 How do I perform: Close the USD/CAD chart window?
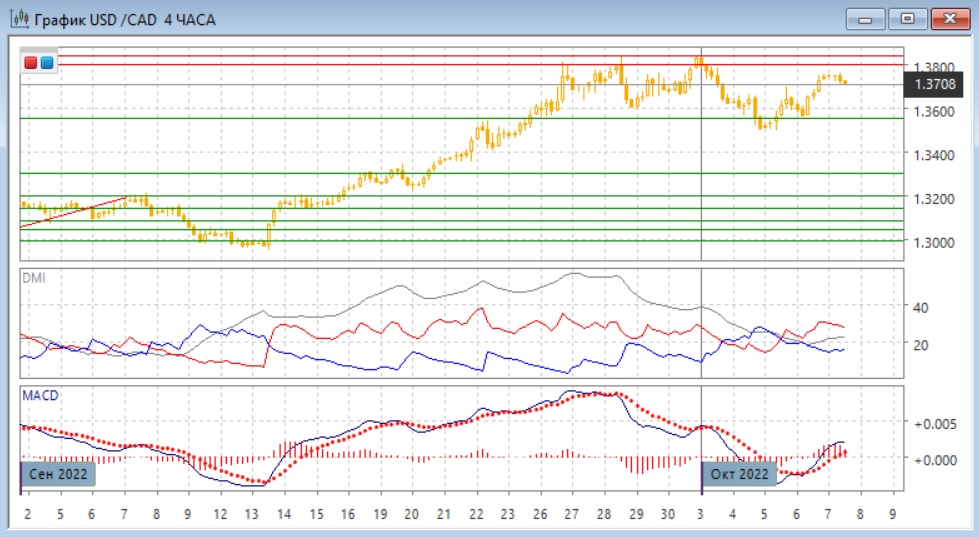[x=950, y=18]
